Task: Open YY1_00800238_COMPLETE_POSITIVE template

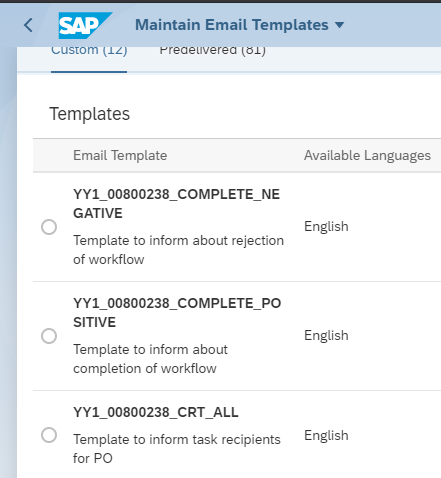Action: coord(177,313)
